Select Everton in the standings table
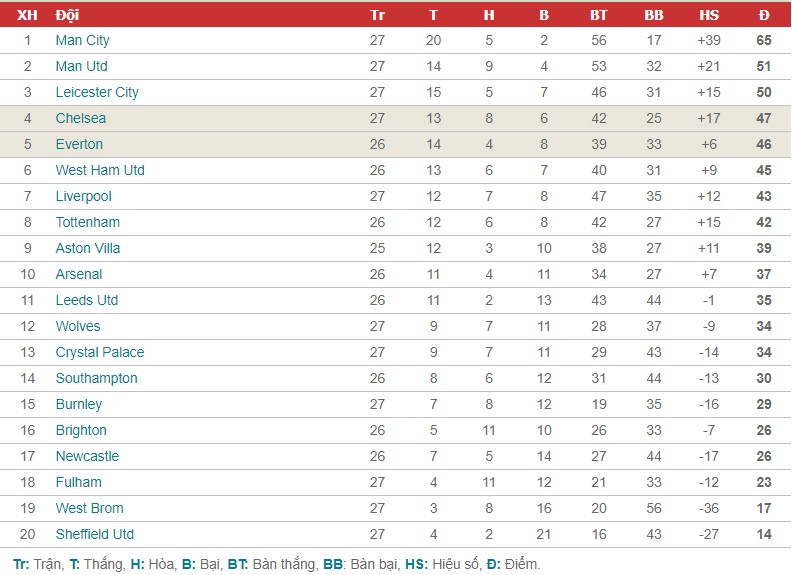Viewport: 792px width, 575px height. (x=79, y=144)
